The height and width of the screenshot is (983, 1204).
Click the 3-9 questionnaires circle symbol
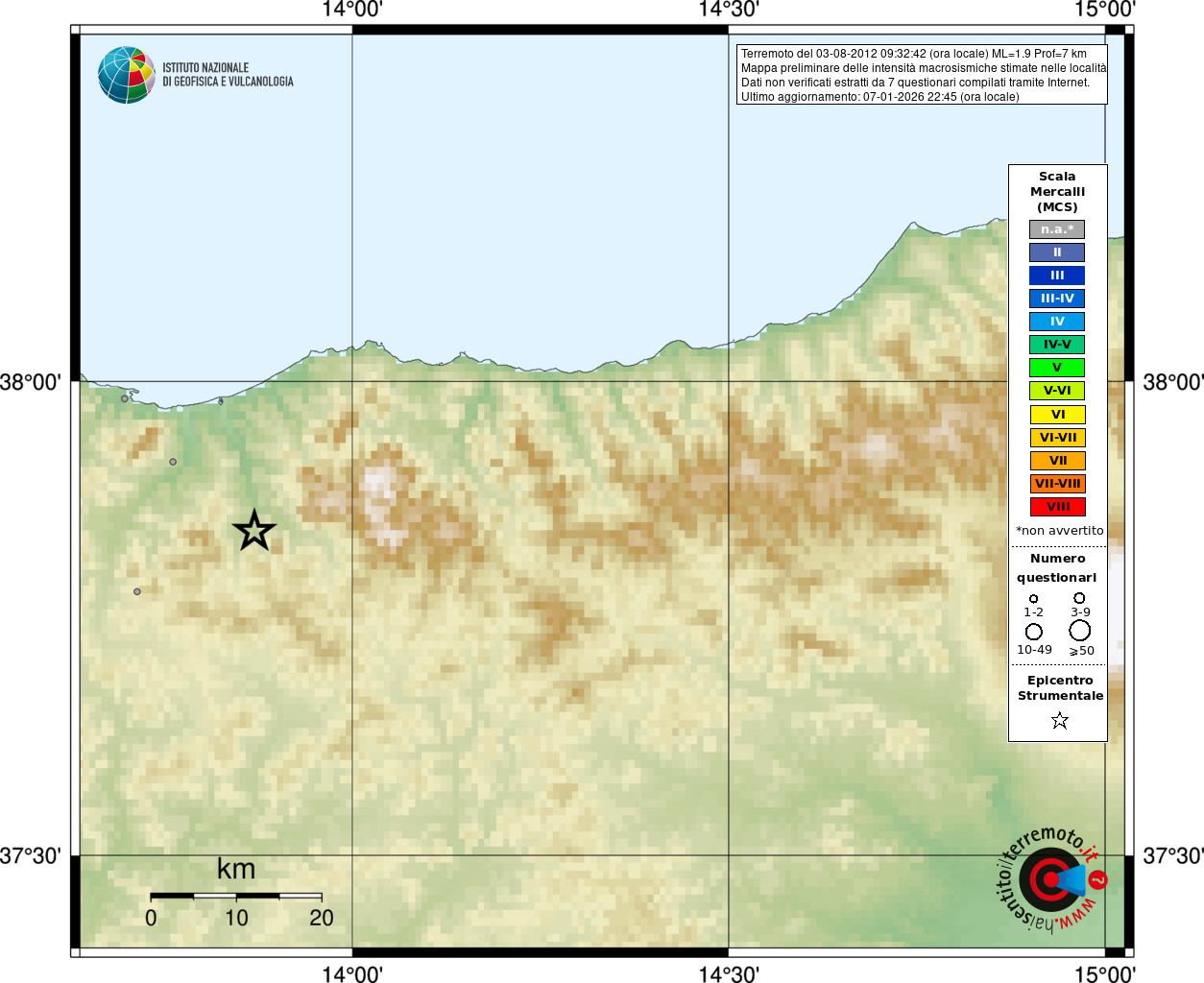[x=1079, y=598]
